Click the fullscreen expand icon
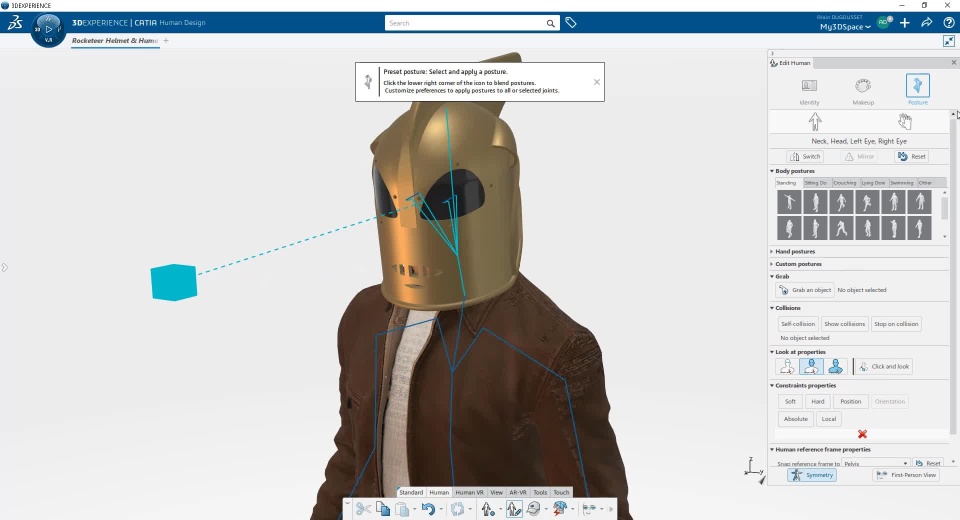Screen dimensions: 960x520 click(x=949, y=41)
